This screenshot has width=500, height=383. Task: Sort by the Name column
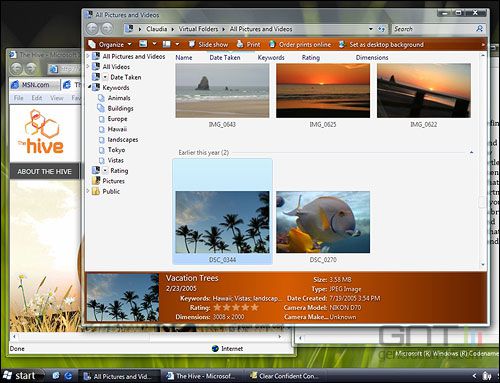click(x=184, y=57)
